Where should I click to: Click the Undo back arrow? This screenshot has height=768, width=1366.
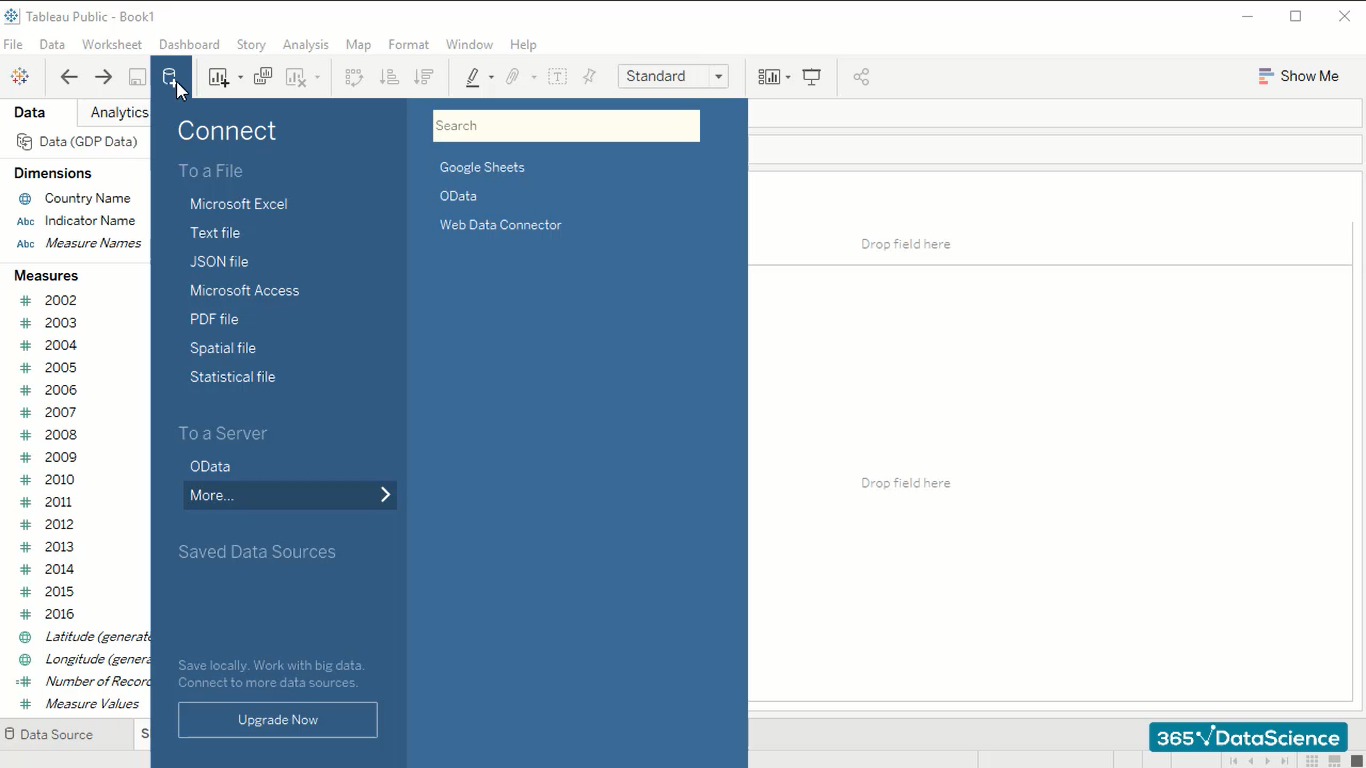click(x=69, y=77)
